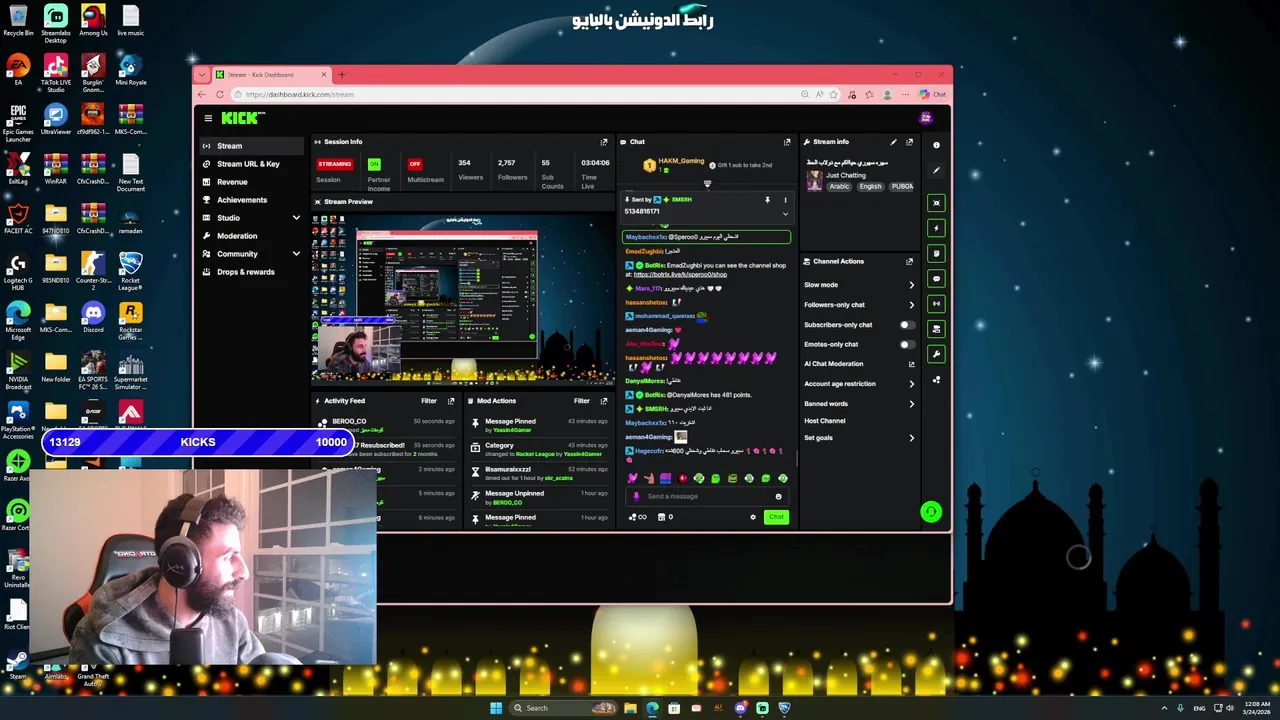Click the Arabic language tag
1280x720 pixels.
[x=839, y=187]
